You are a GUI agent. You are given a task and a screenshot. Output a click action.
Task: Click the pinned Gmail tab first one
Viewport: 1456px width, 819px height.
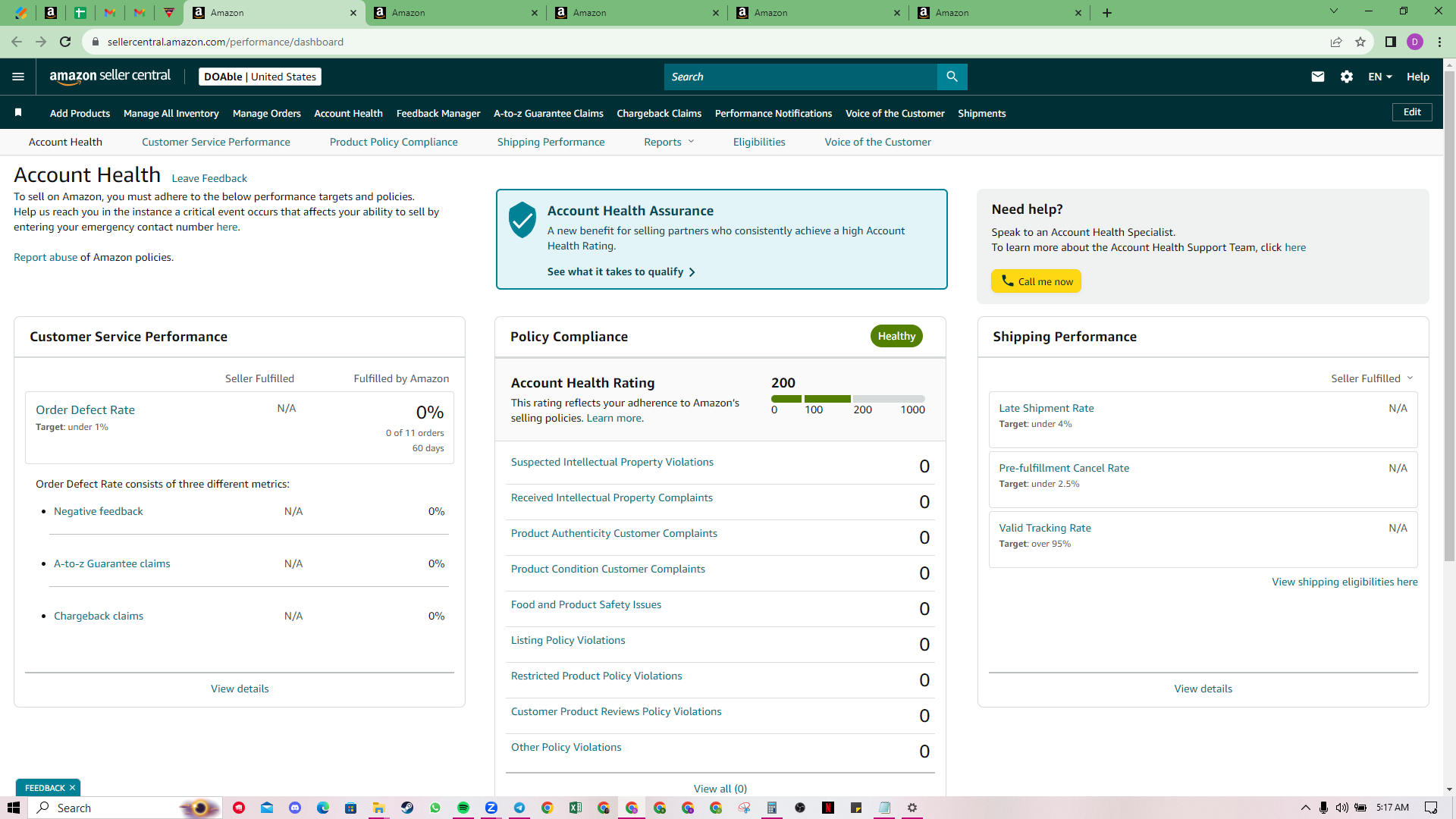point(110,13)
